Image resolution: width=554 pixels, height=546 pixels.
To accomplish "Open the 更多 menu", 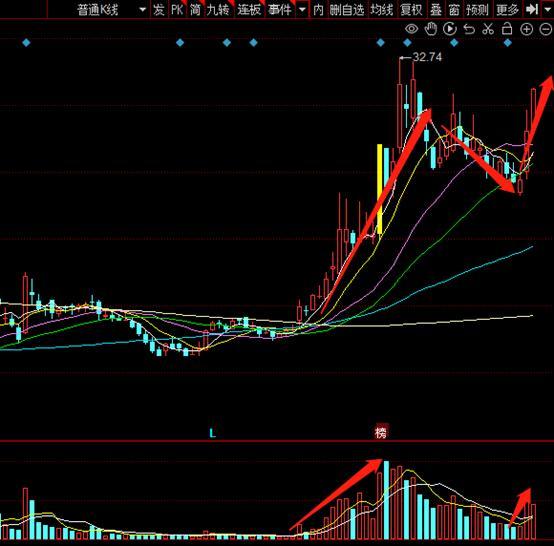I will coord(507,10).
